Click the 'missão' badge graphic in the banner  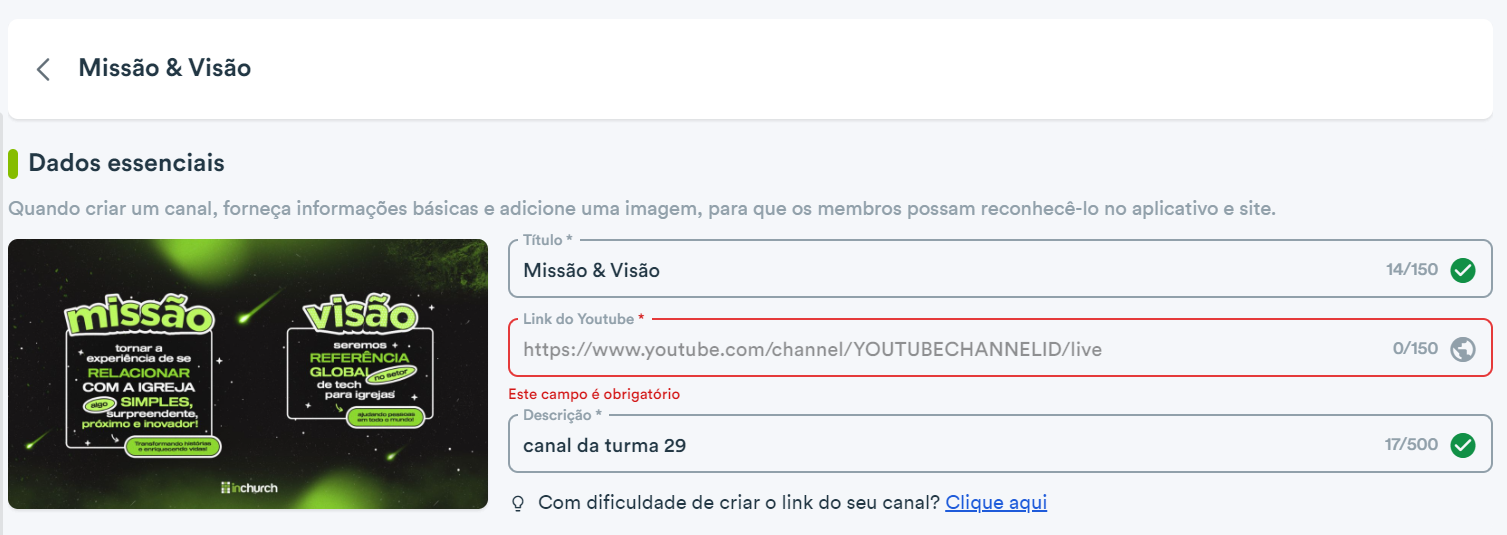coord(139,317)
